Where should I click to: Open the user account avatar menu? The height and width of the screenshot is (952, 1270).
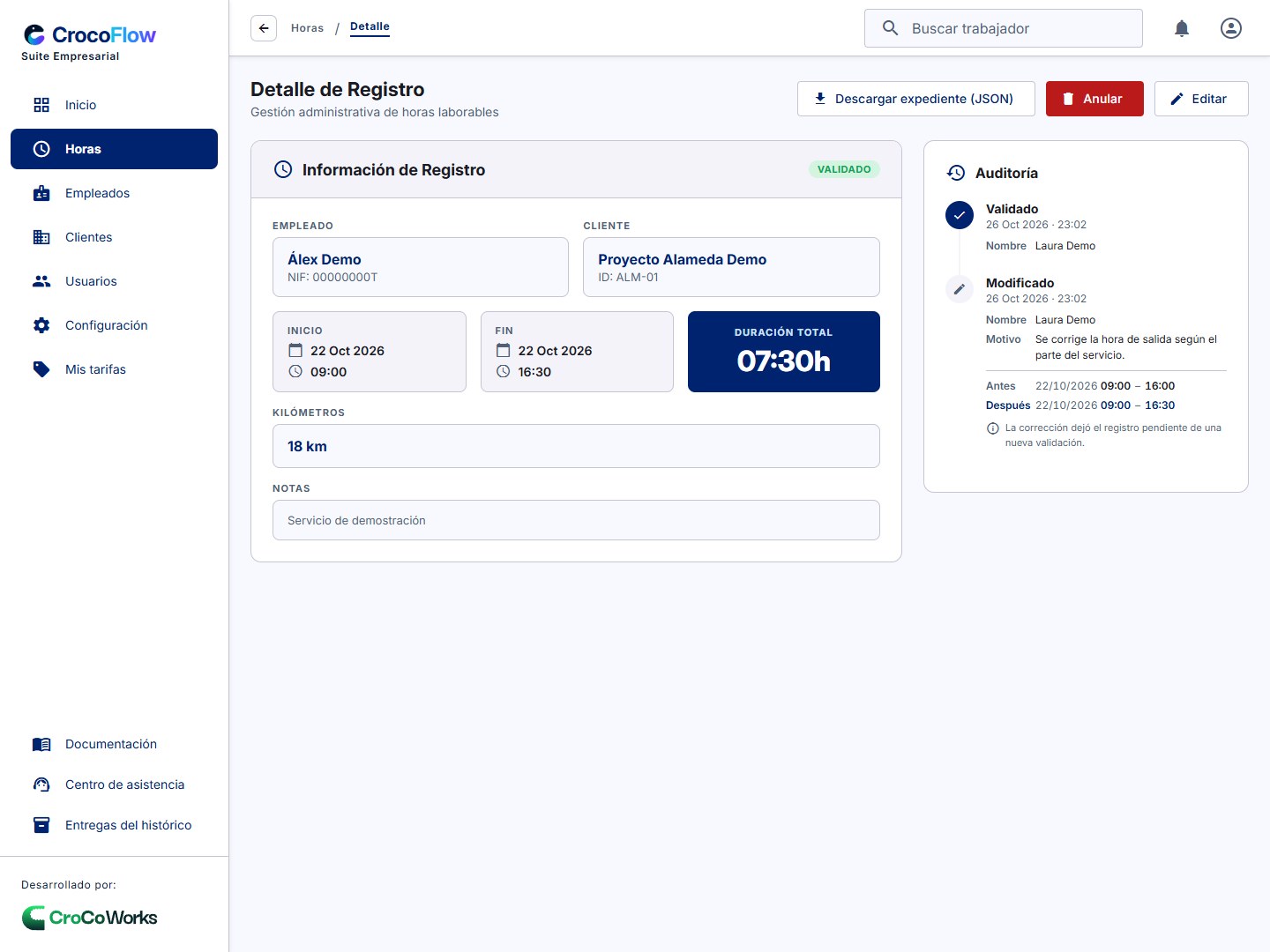[x=1231, y=28]
